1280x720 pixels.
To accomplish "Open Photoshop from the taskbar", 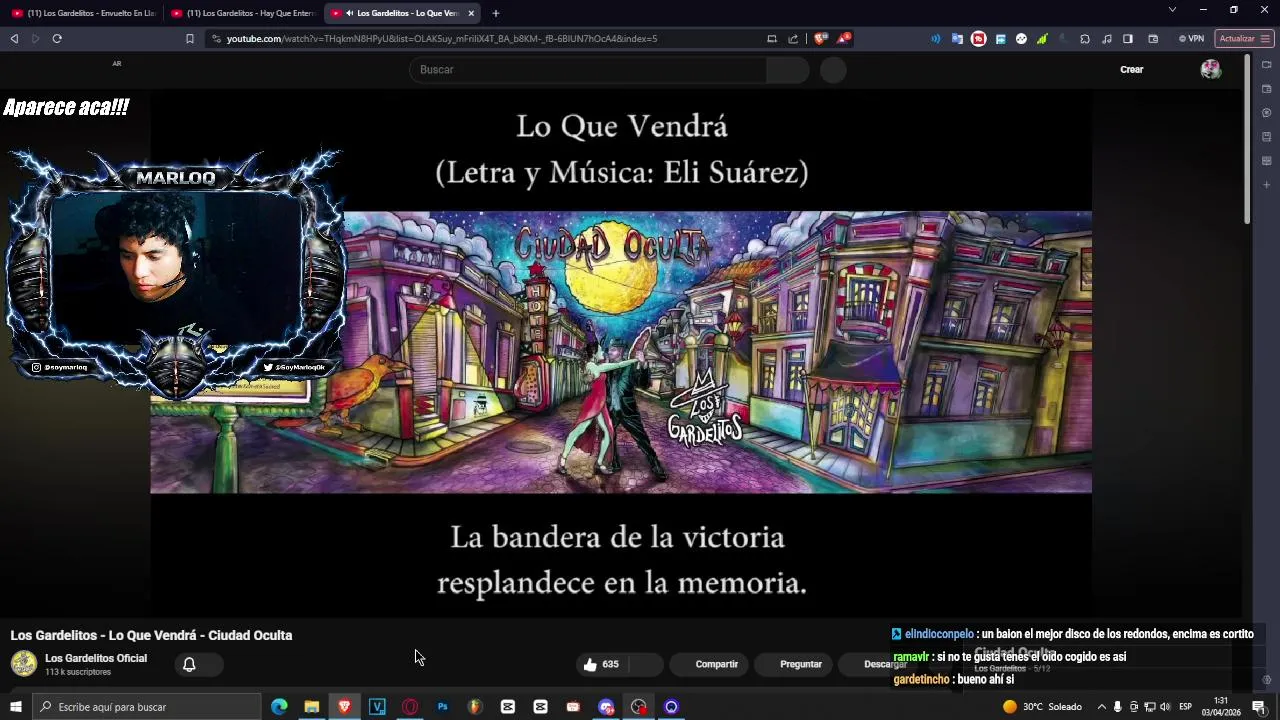I will [x=442, y=707].
